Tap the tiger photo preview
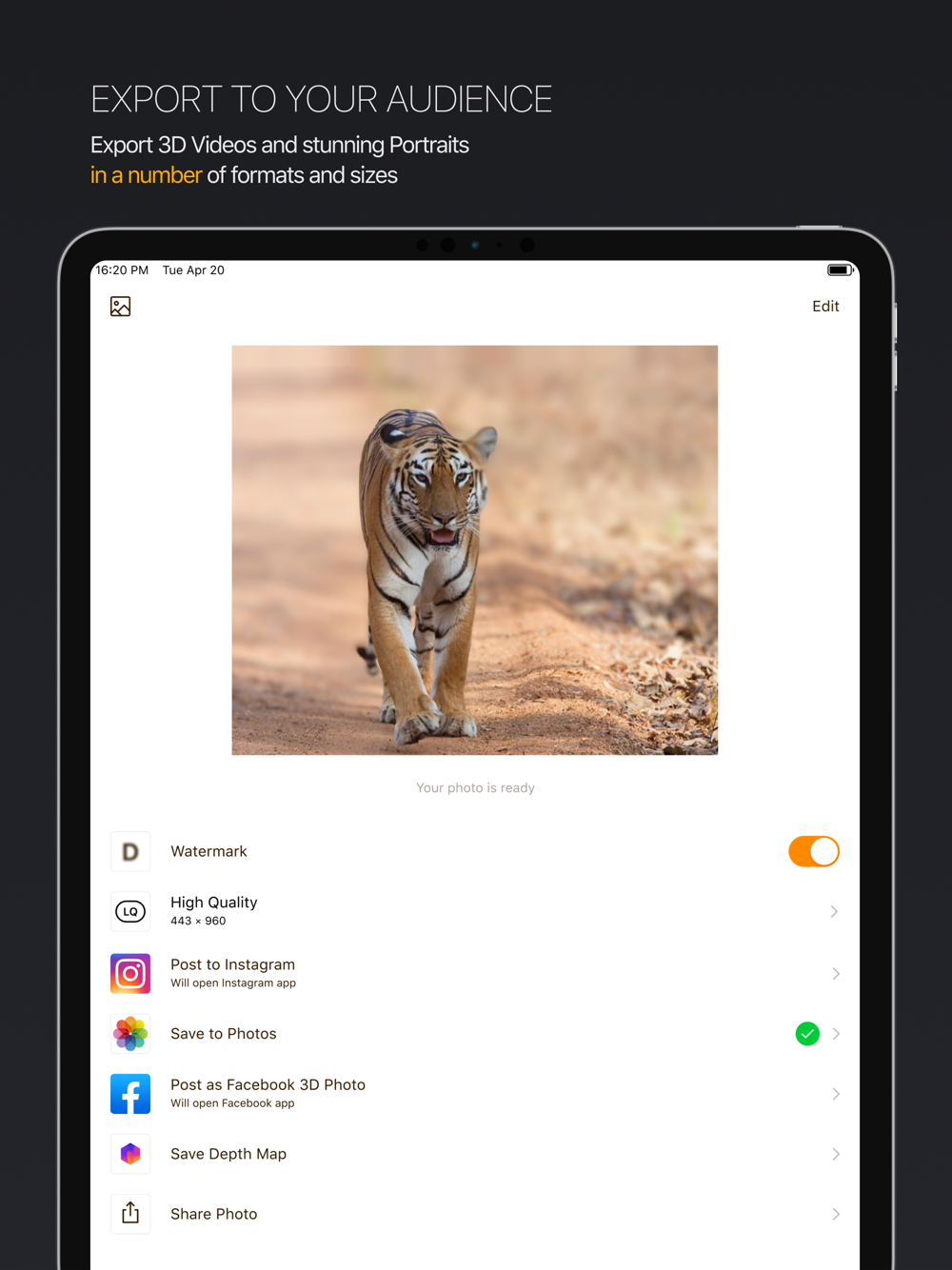Image resolution: width=952 pixels, height=1270 pixels. pos(475,550)
